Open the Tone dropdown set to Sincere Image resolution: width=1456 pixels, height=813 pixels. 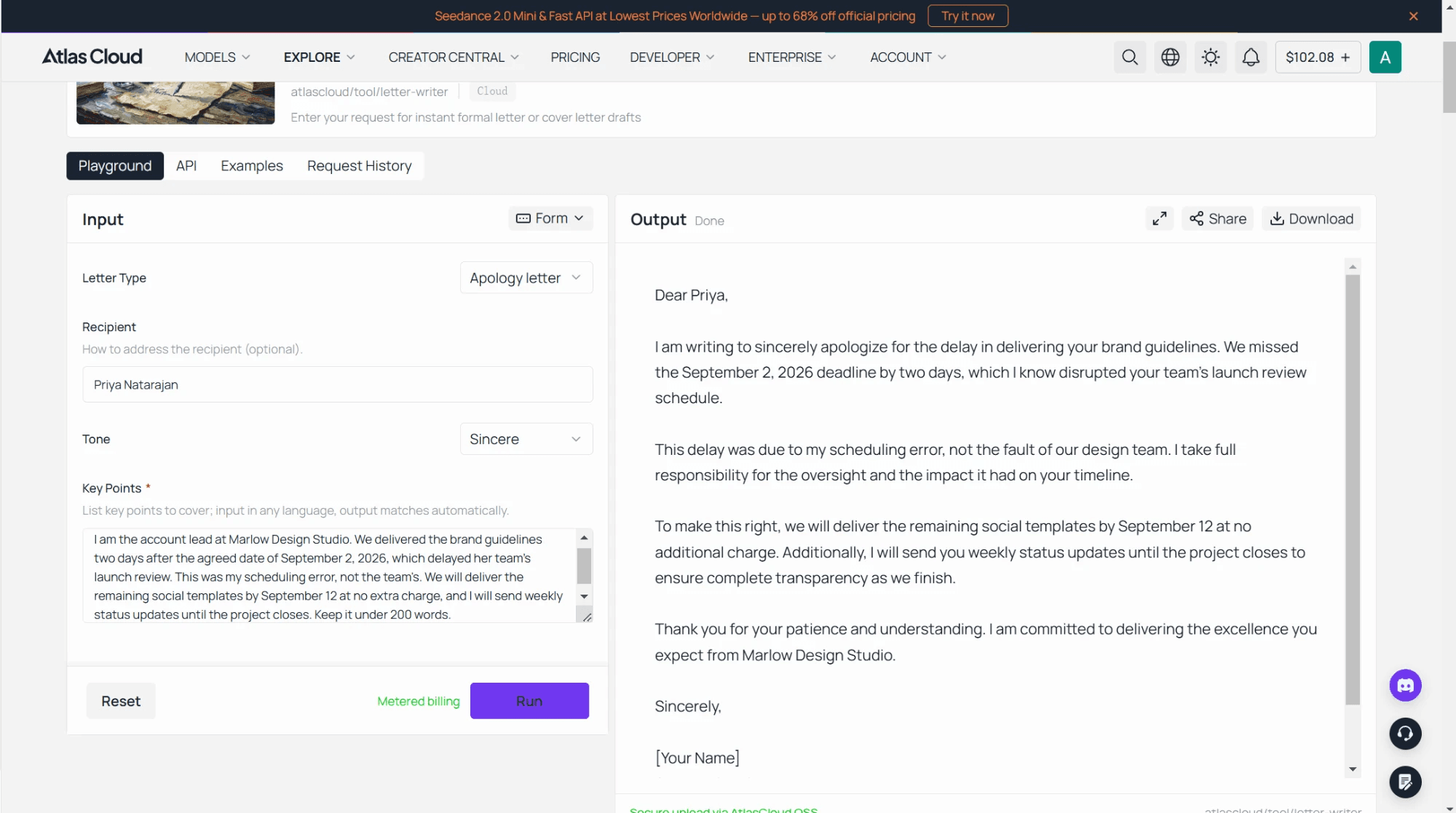point(526,440)
